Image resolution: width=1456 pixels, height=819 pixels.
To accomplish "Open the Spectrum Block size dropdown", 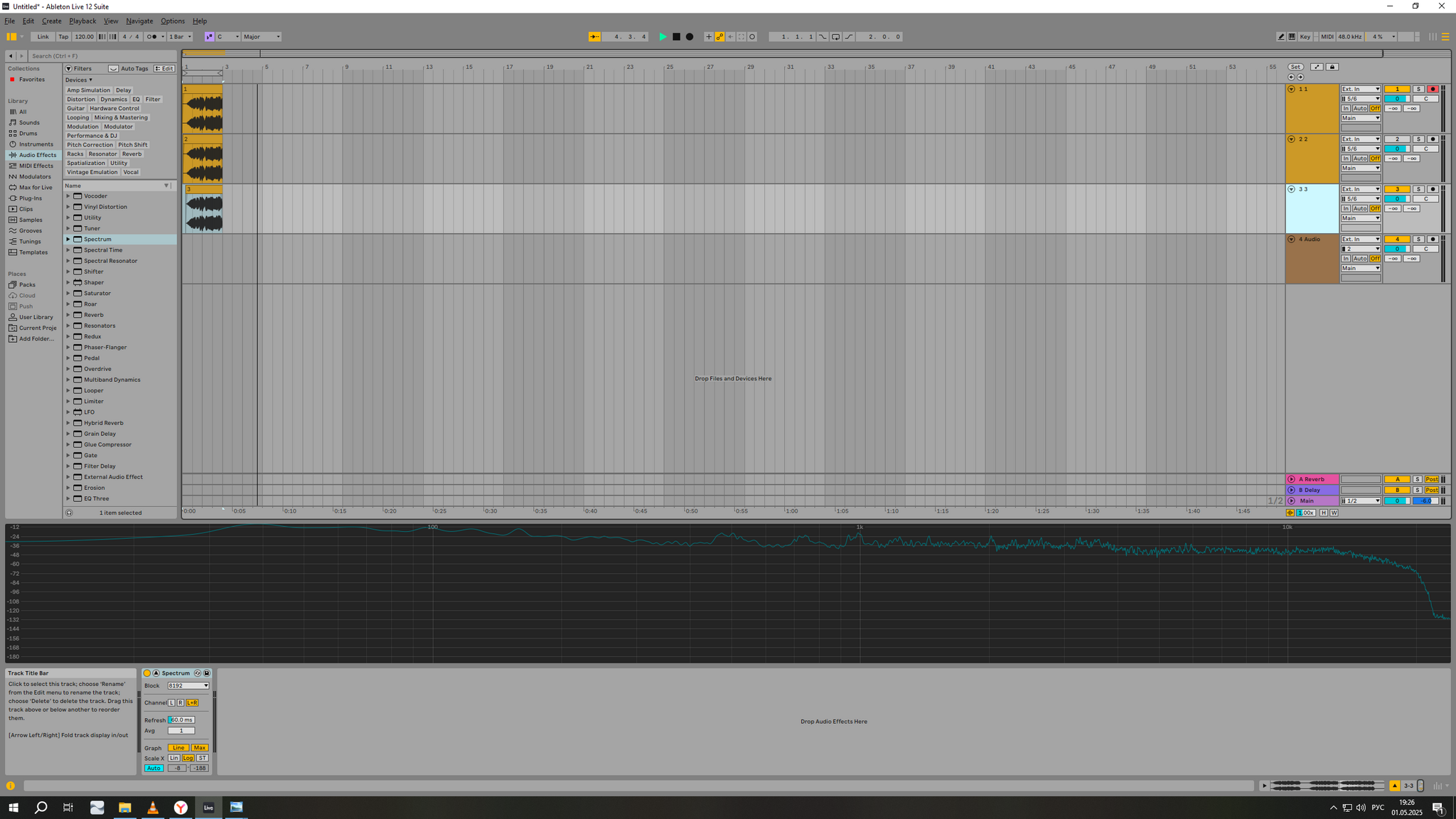I will click(188, 686).
